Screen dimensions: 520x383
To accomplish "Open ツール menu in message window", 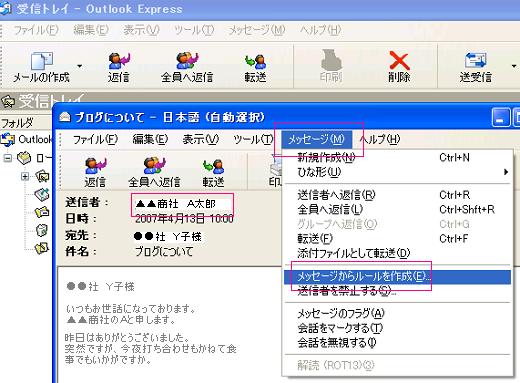I will (x=253, y=139).
